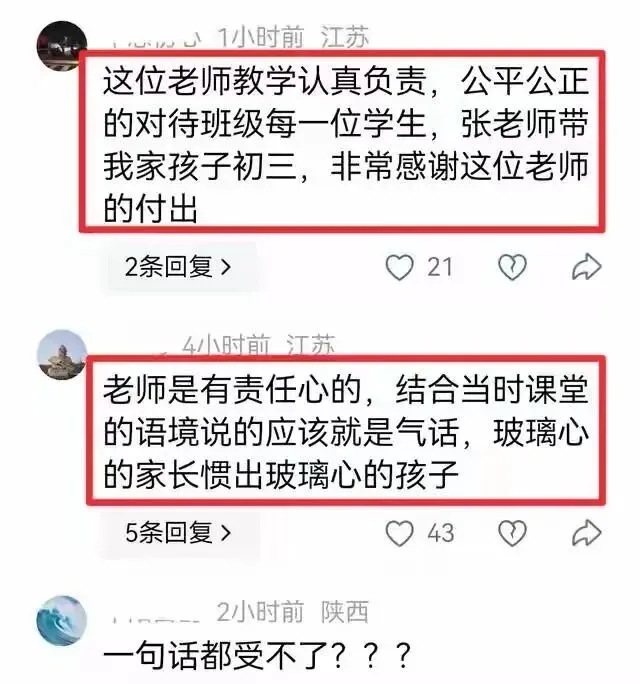This screenshot has width=640, height=684.
Task: Select the comment 一句话都受不了
Action: pyautogui.click(x=257, y=656)
